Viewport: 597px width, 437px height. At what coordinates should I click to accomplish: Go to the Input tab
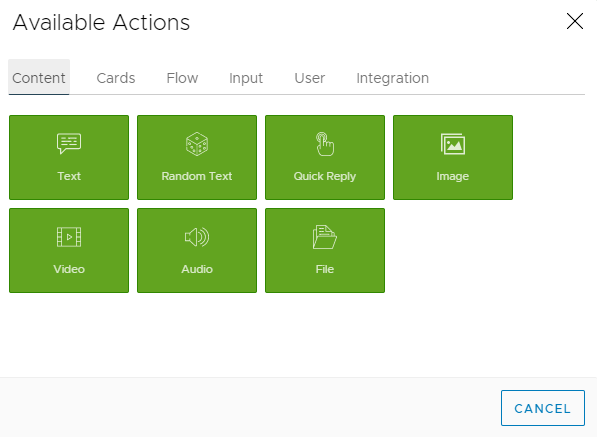click(246, 78)
